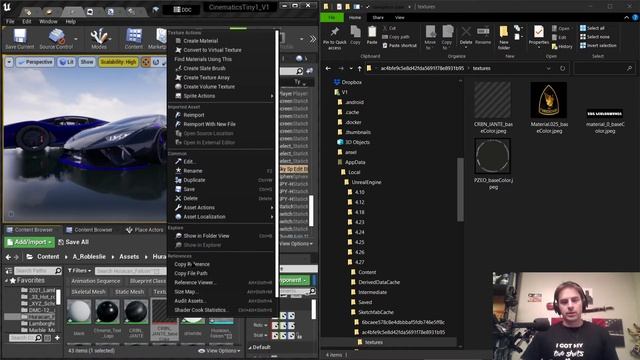Open the Modes toolbar button
This screenshot has height=360, width=640.
pyautogui.click(x=99, y=39)
